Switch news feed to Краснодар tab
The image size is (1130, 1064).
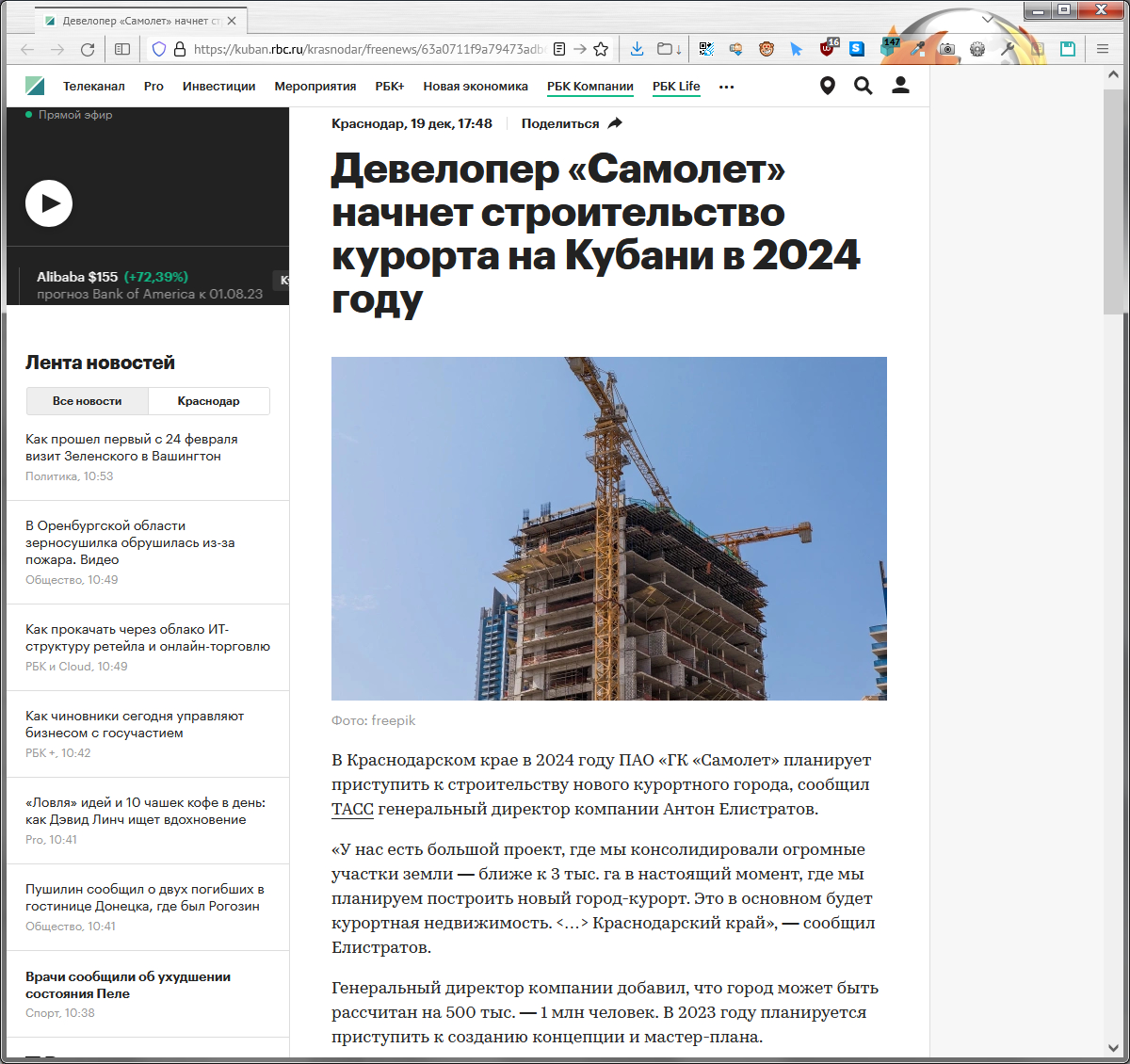coord(209,401)
